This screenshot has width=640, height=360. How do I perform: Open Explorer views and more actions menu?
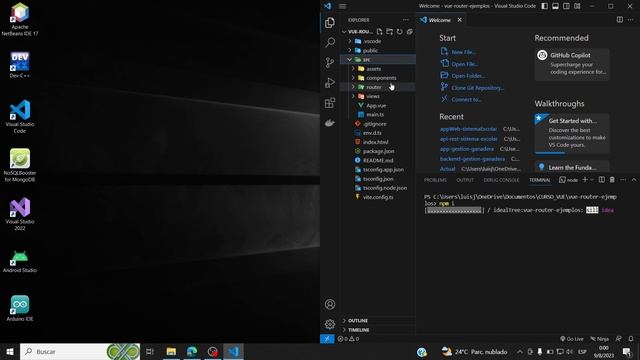point(405,20)
